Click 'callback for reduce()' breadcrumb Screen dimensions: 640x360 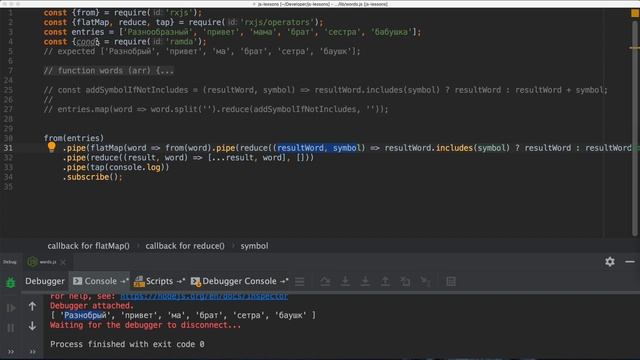pos(185,246)
